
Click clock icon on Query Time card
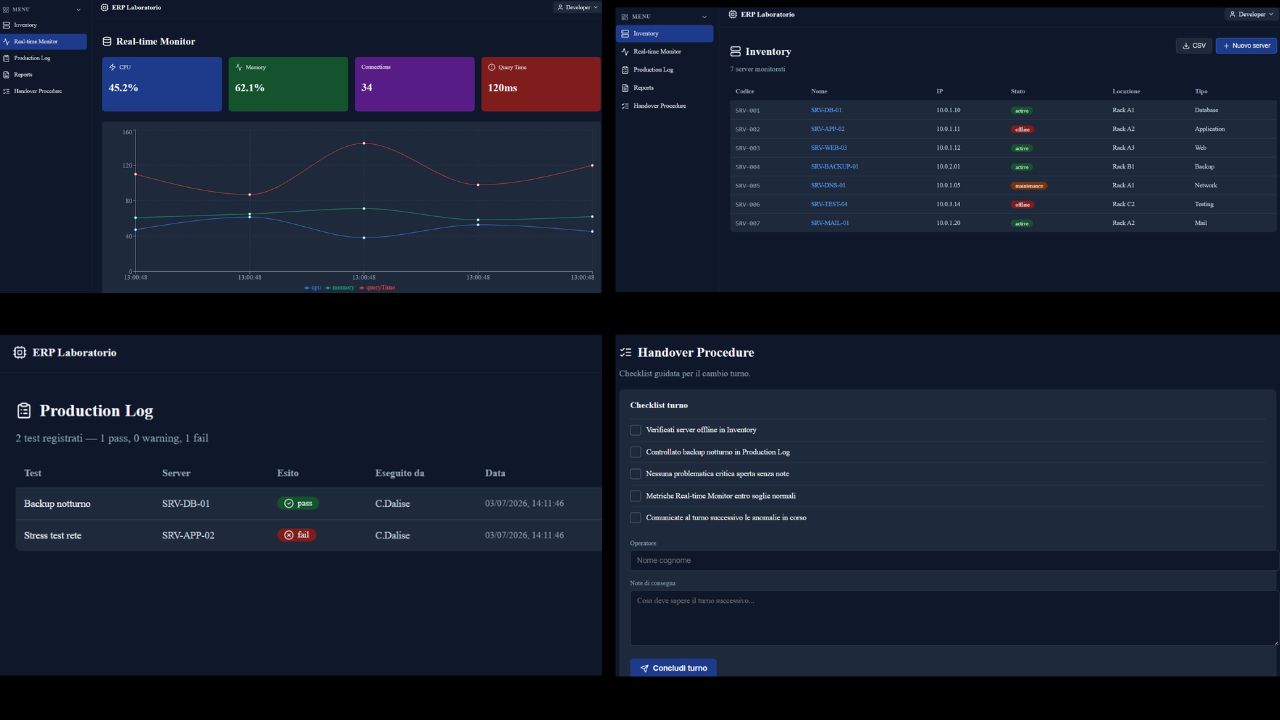coord(492,67)
